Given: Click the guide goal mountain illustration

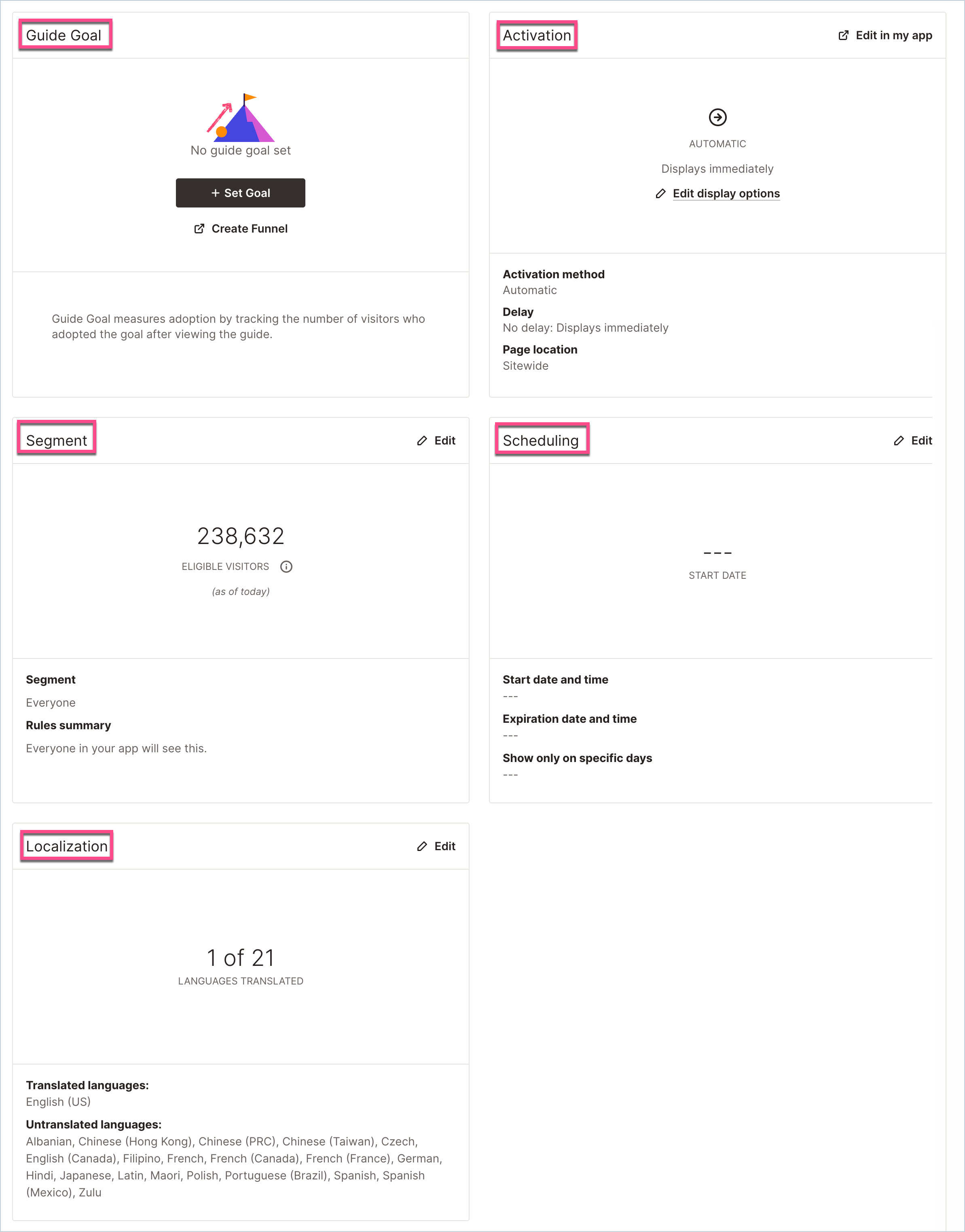Looking at the screenshot, I should [x=240, y=117].
